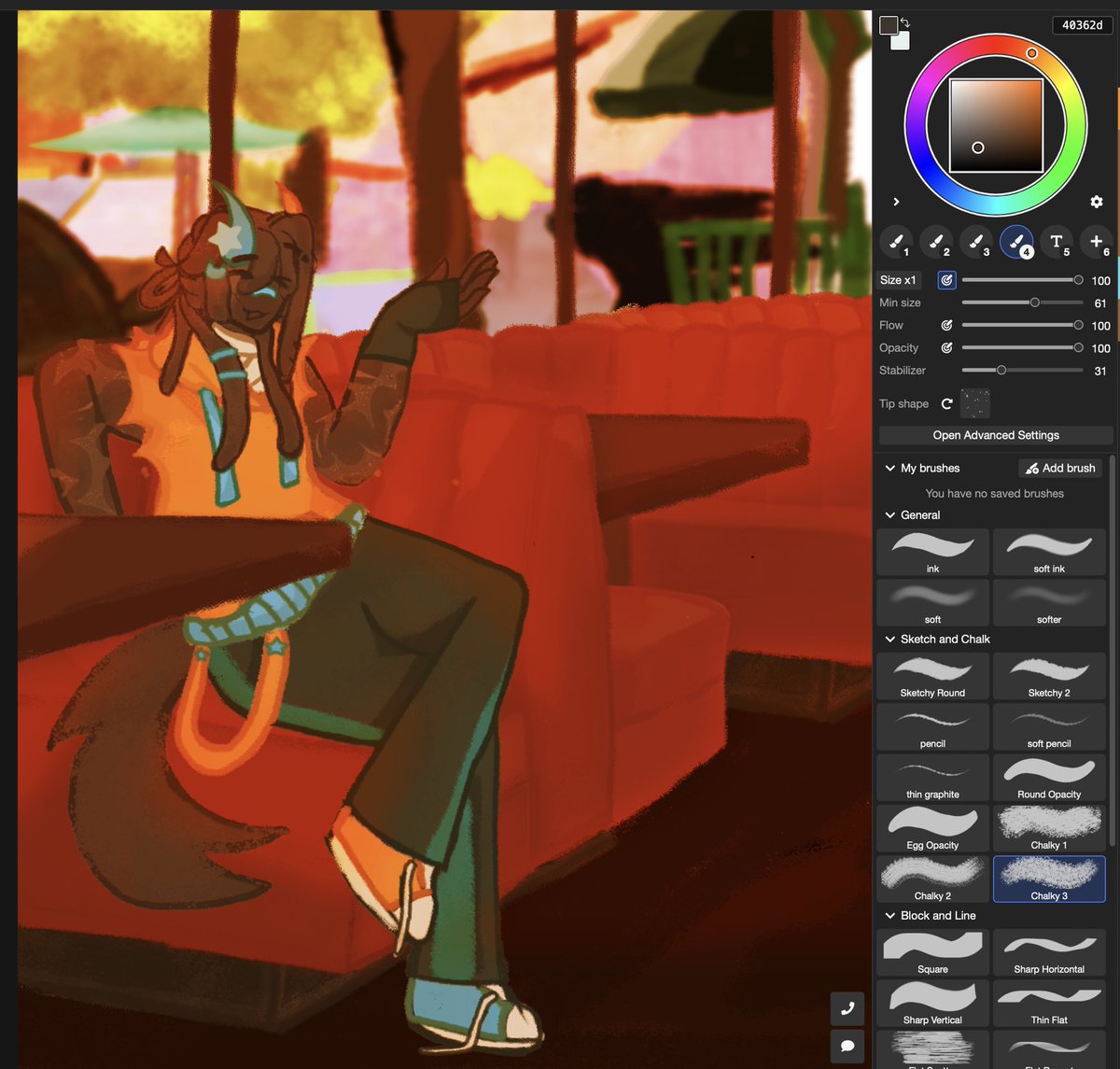The width and height of the screenshot is (1120, 1069).
Task: Select brush tool slot 3
Action: click(976, 243)
